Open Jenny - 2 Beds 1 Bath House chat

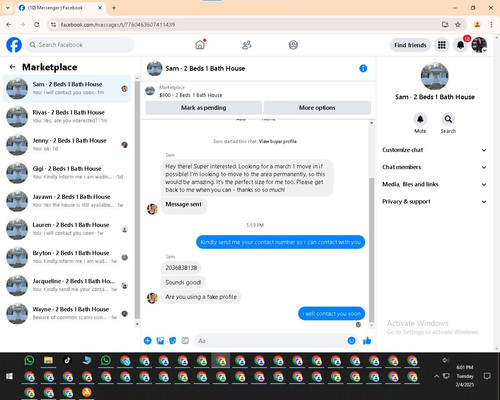tap(67, 145)
